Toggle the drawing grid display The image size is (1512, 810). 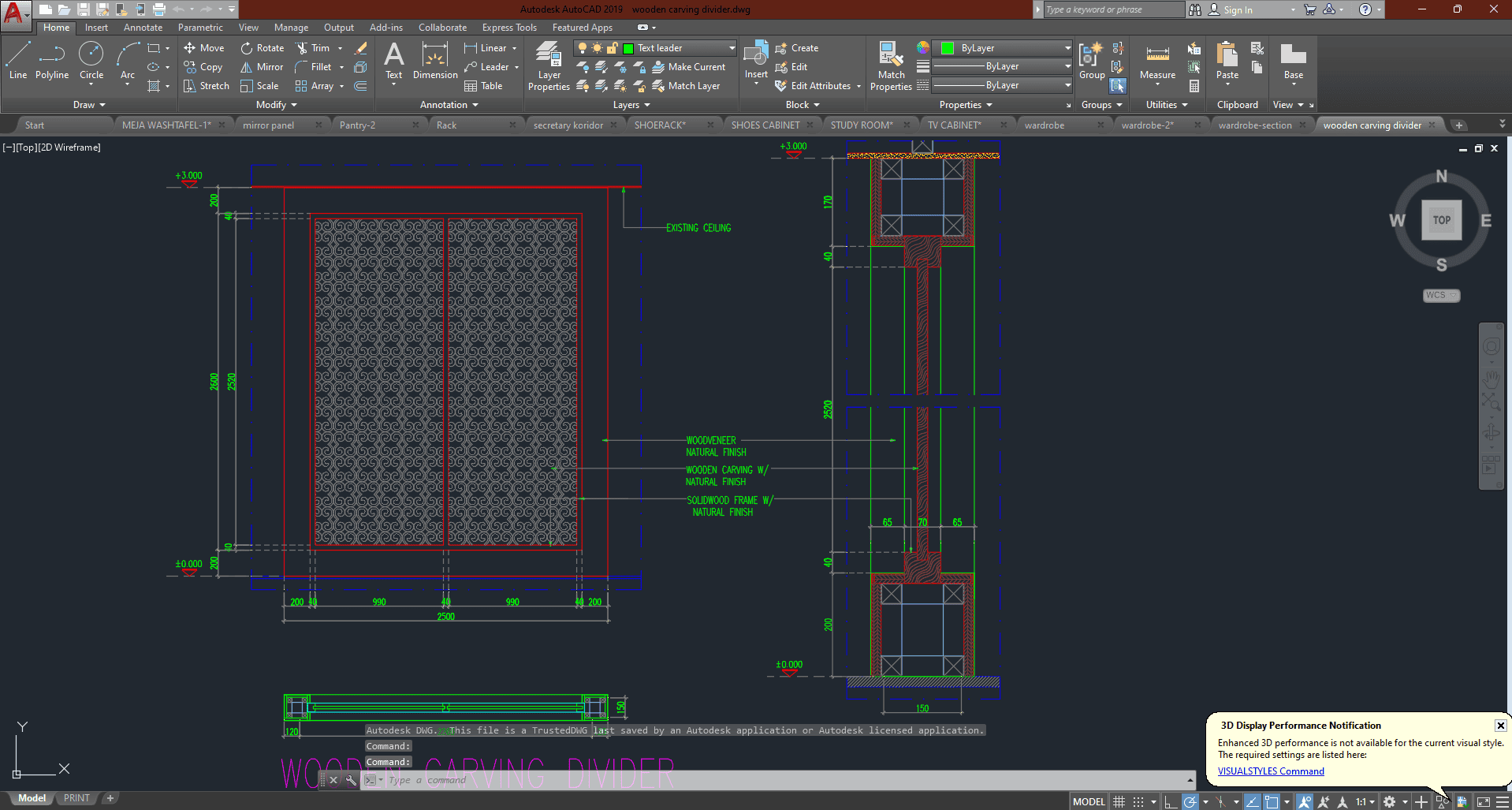coord(1119,801)
